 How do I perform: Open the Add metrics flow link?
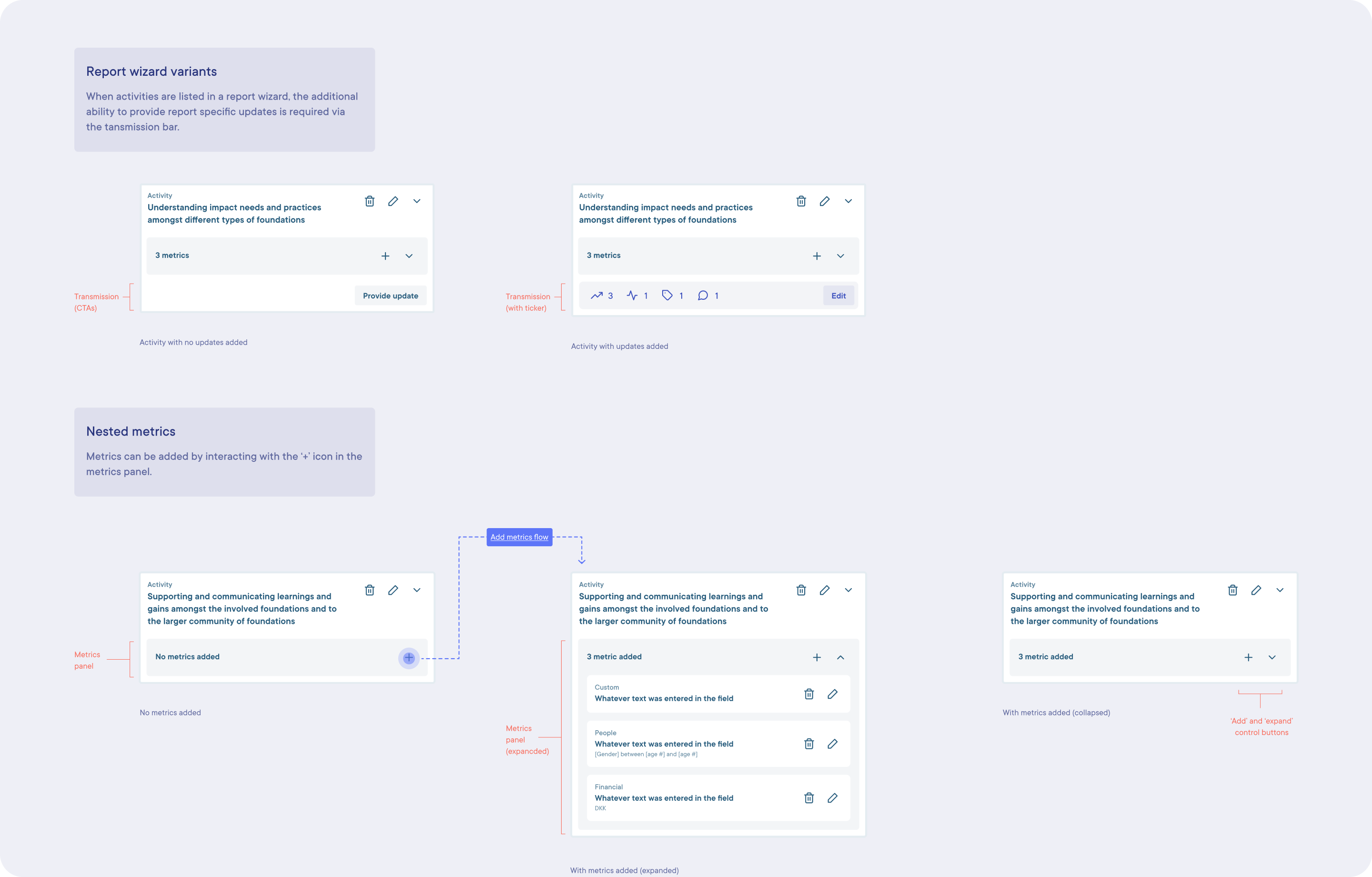[519, 537]
